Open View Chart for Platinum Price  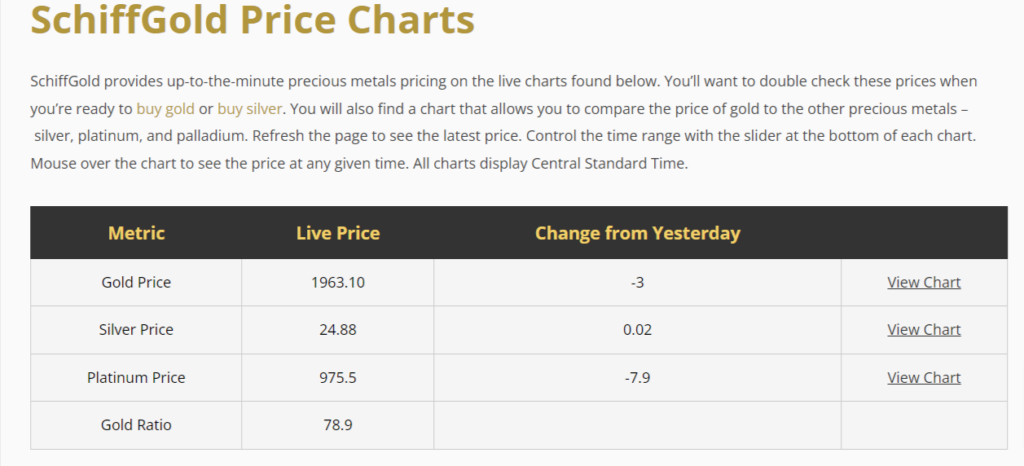click(923, 377)
